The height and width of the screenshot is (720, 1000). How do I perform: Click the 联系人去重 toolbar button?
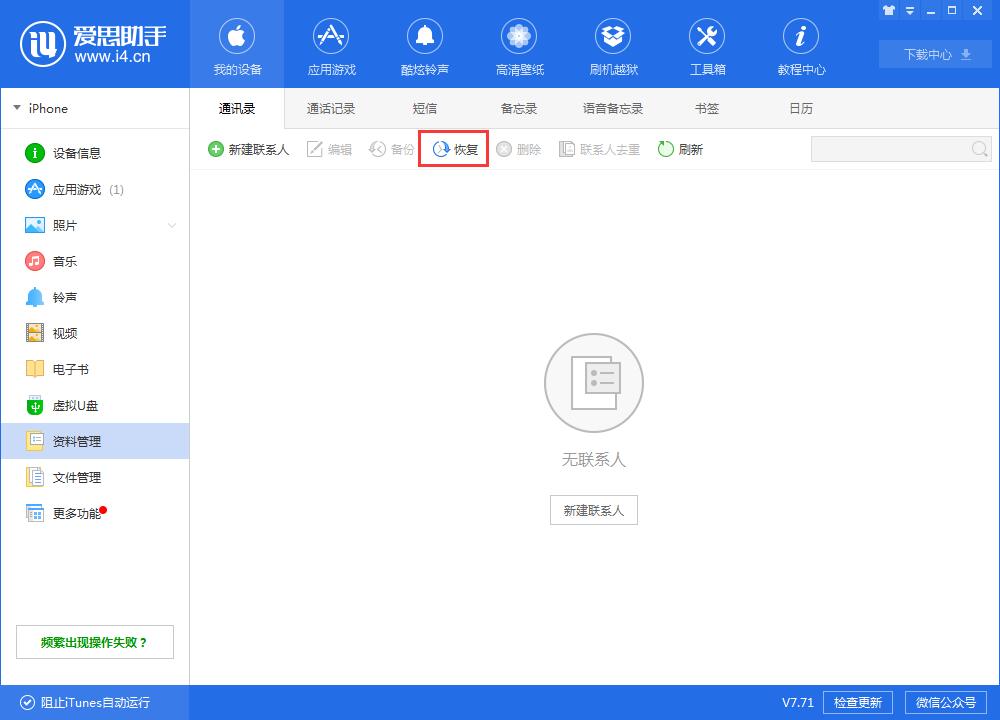coord(599,149)
